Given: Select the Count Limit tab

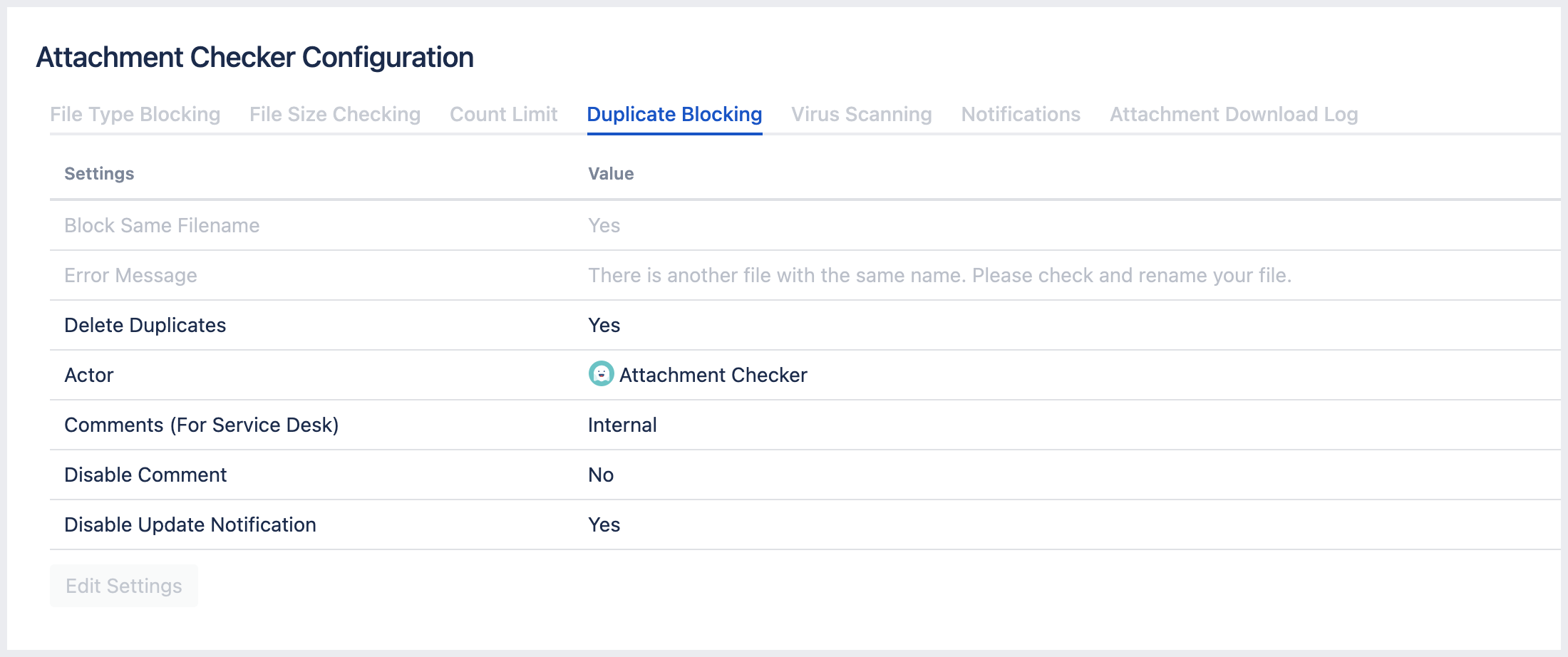Looking at the screenshot, I should (x=503, y=114).
